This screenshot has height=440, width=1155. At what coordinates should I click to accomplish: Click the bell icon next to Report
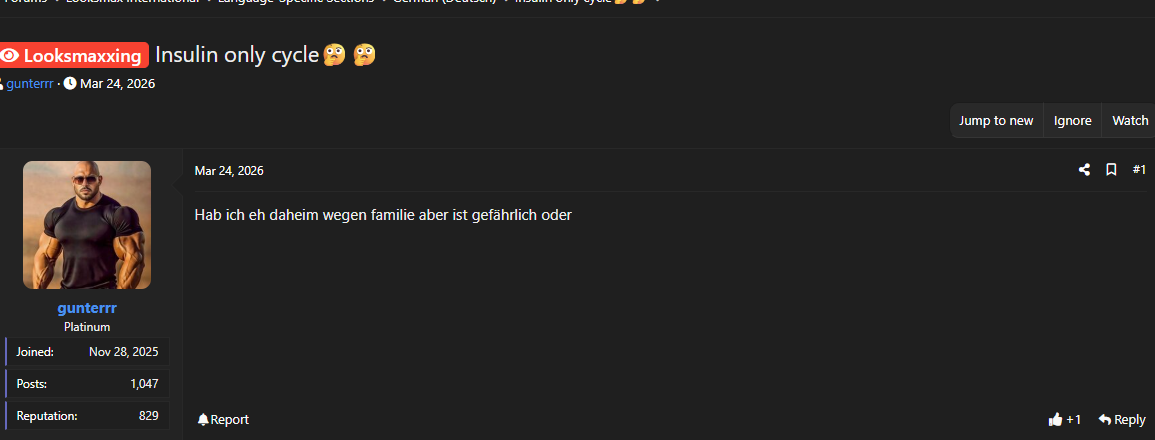(x=203, y=419)
